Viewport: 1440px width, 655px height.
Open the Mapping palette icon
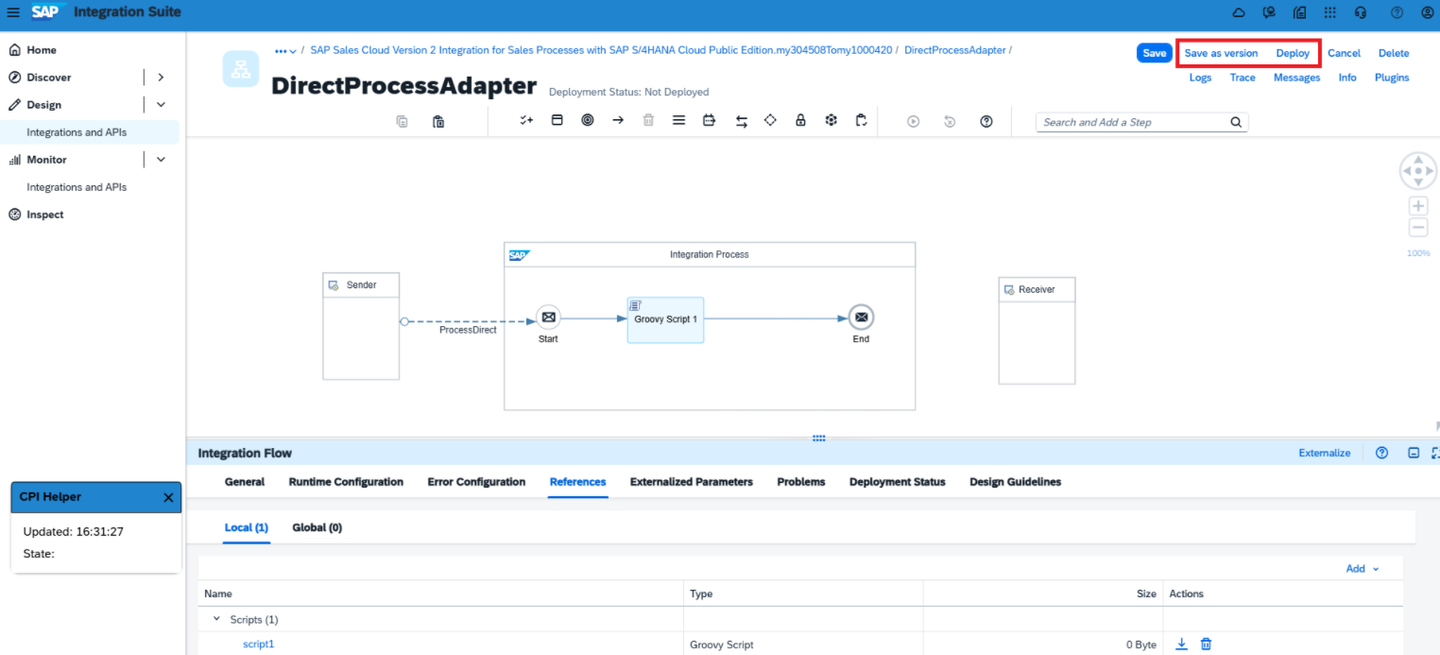709,120
